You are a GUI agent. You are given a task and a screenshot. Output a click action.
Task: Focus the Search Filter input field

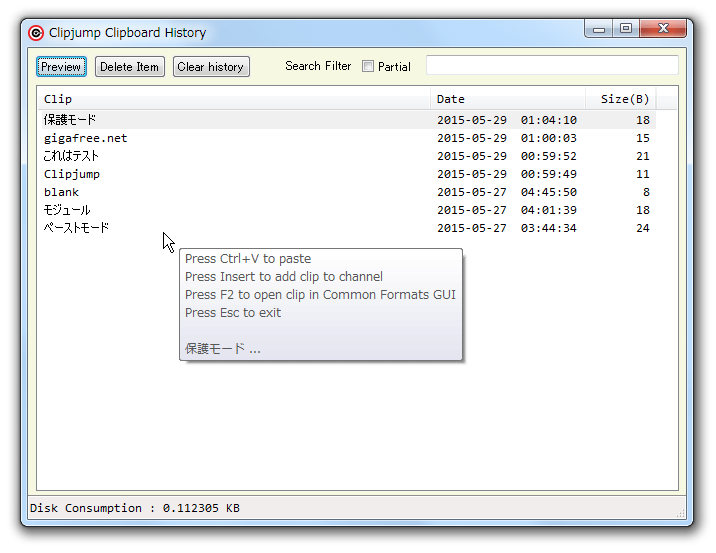[552, 65]
